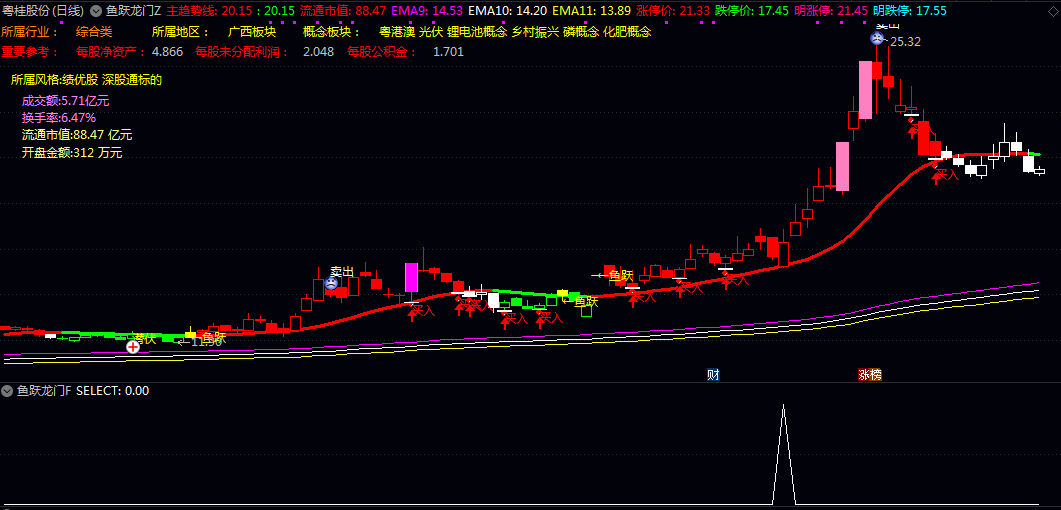Click the 每股公积金 value 1.701
Screen dimensions: 1061x510
448,51
